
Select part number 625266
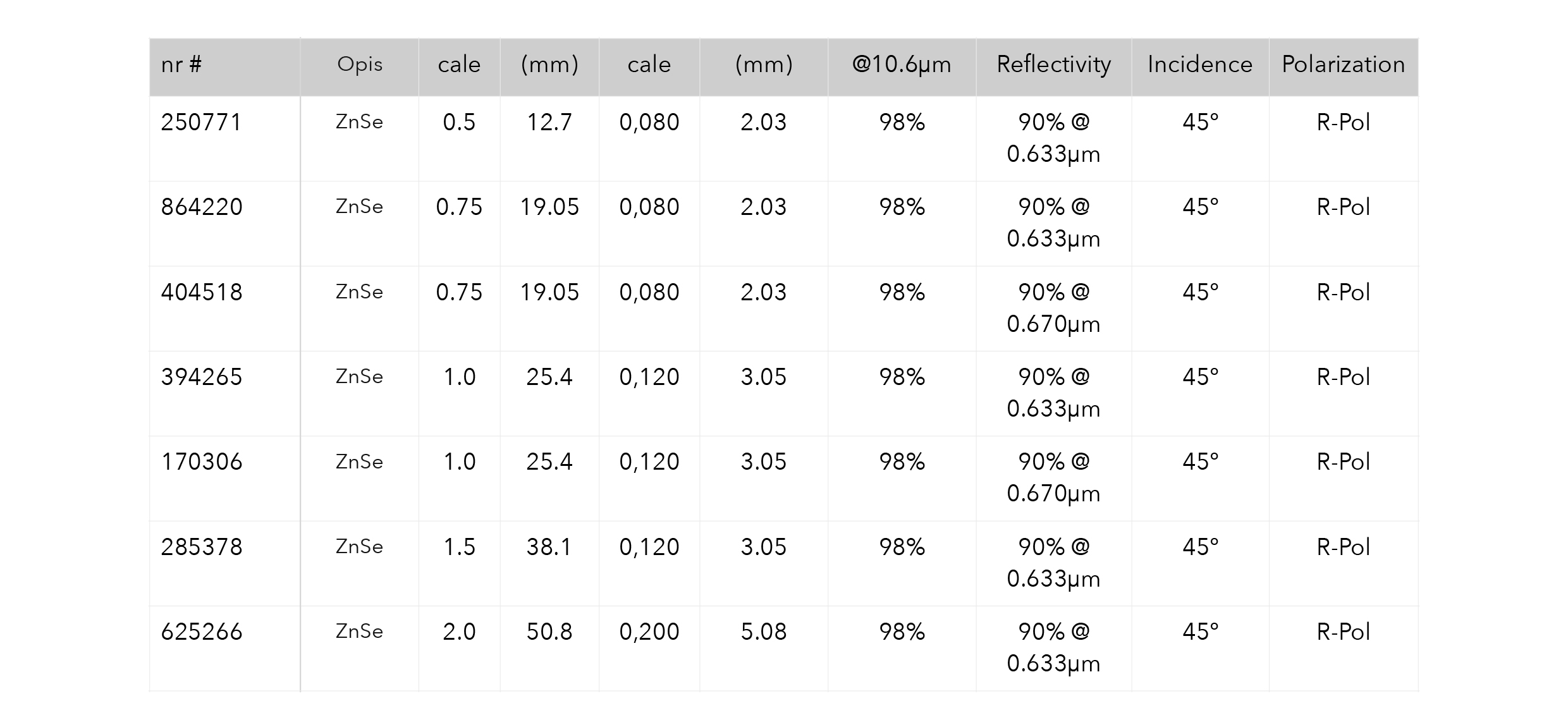tap(201, 632)
